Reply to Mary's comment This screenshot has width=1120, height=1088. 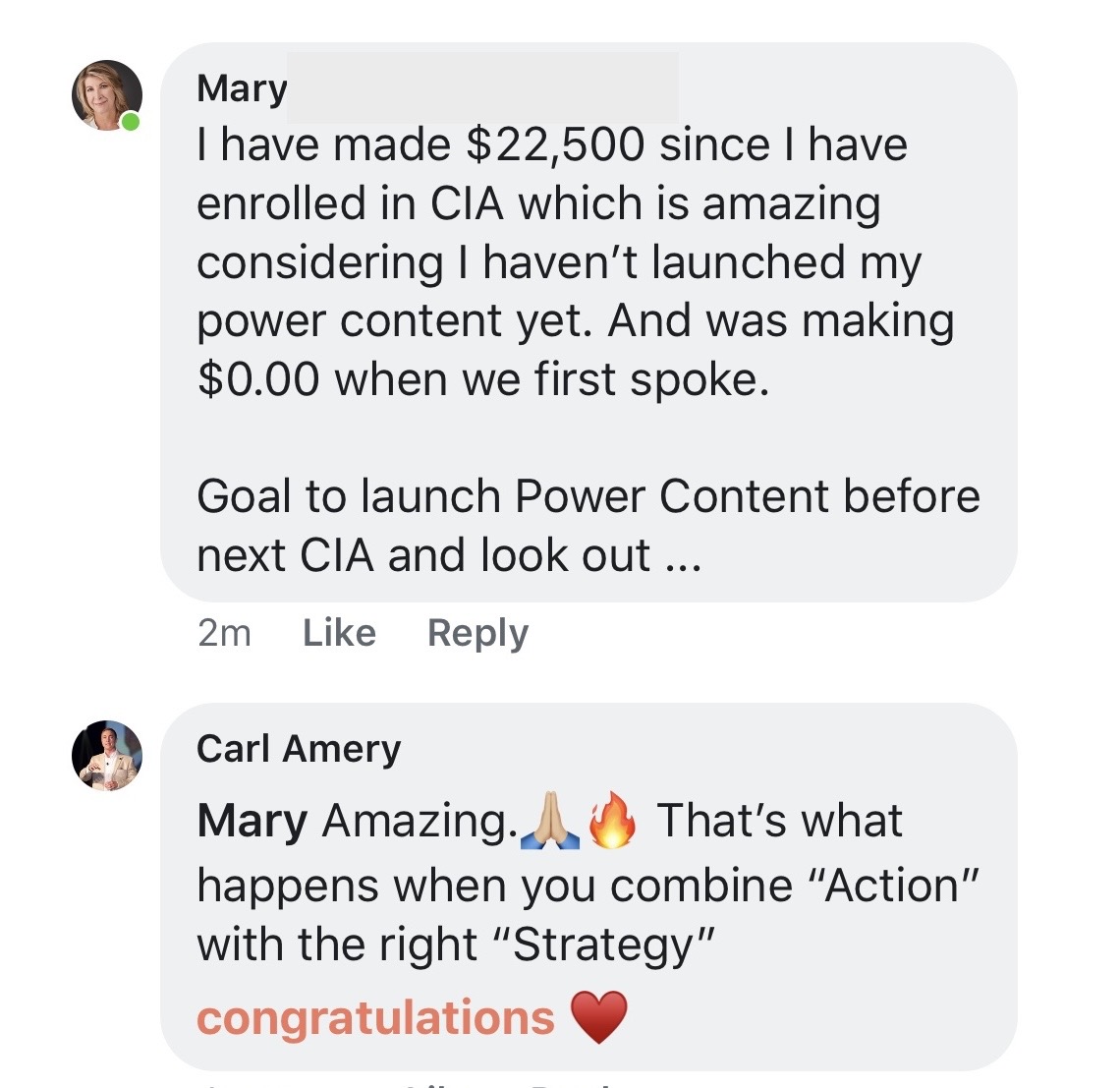coord(477,633)
